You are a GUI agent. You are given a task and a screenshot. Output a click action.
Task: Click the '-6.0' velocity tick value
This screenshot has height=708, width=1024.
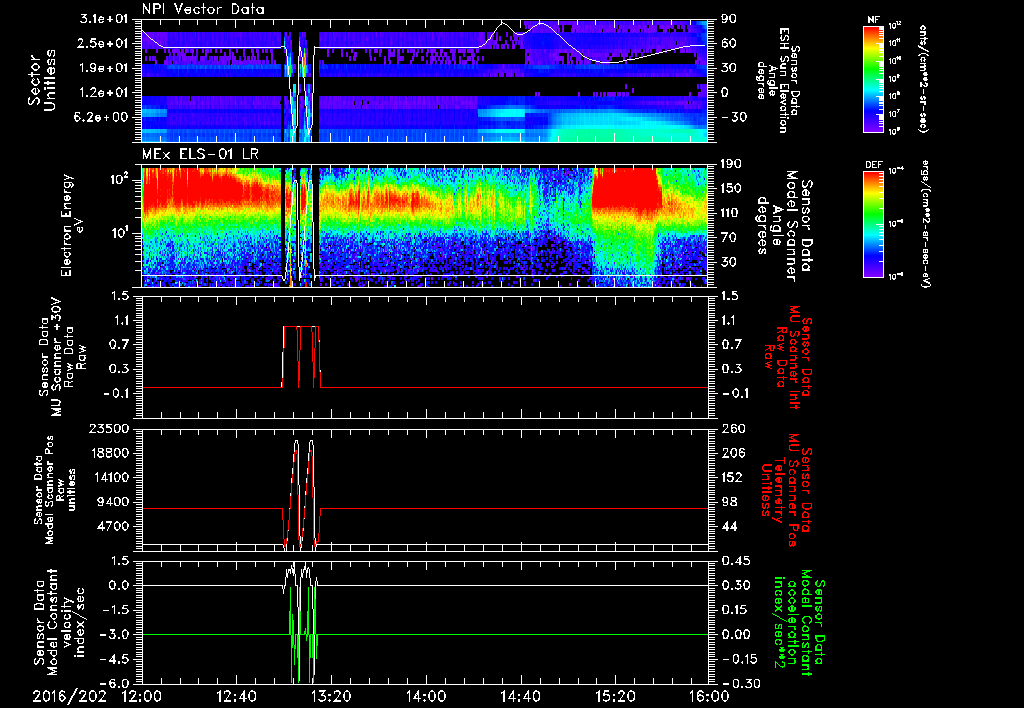pyautogui.click(x=114, y=683)
